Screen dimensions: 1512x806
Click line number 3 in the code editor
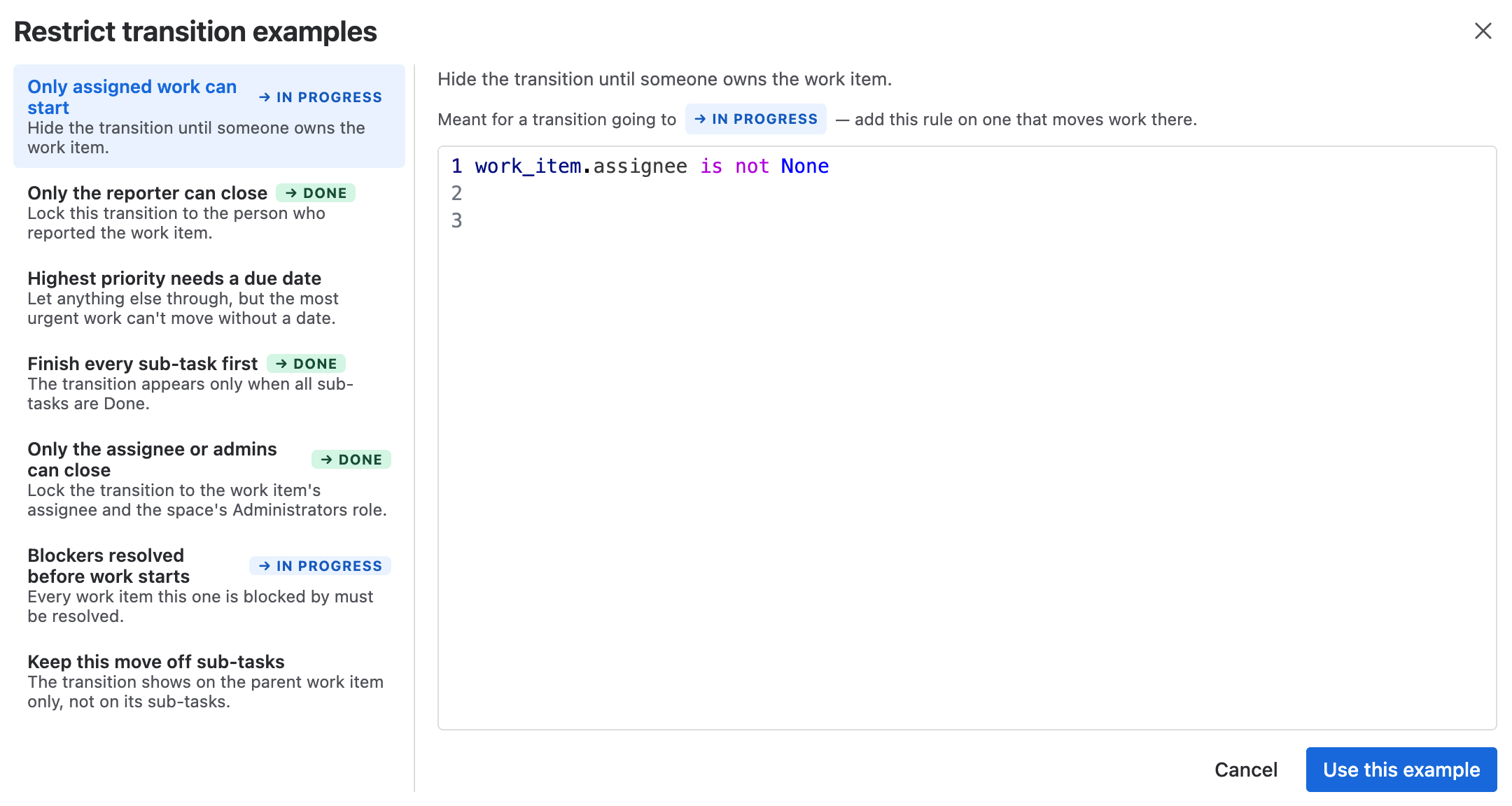point(456,221)
